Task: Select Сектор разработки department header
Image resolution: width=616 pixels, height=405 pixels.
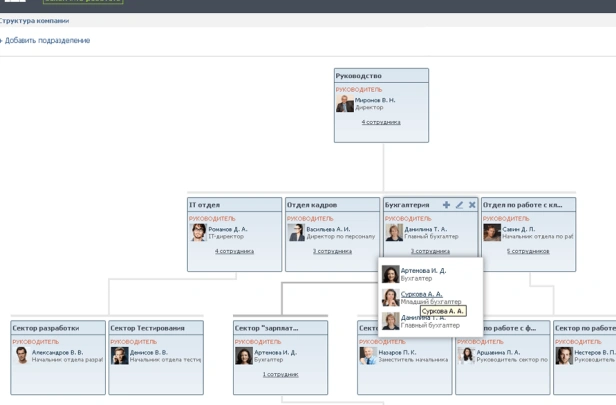Action: [x=58, y=328]
